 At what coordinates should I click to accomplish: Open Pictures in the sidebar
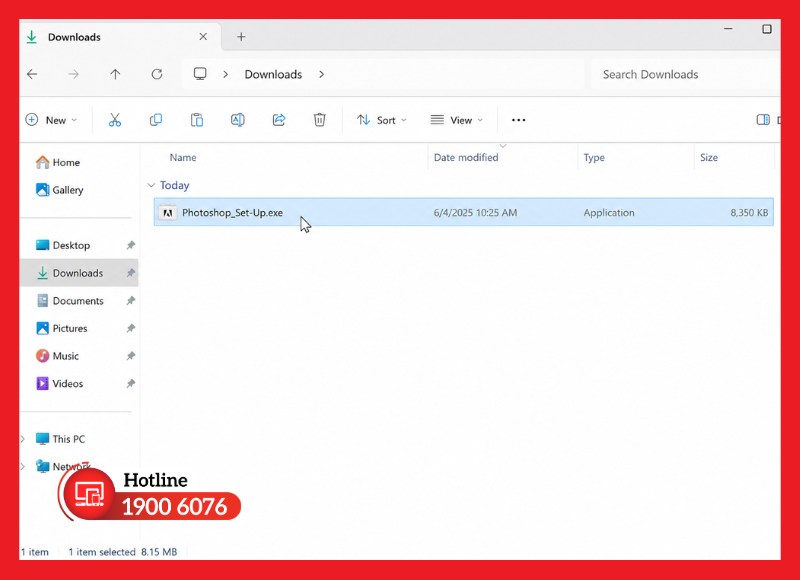point(62,328)
